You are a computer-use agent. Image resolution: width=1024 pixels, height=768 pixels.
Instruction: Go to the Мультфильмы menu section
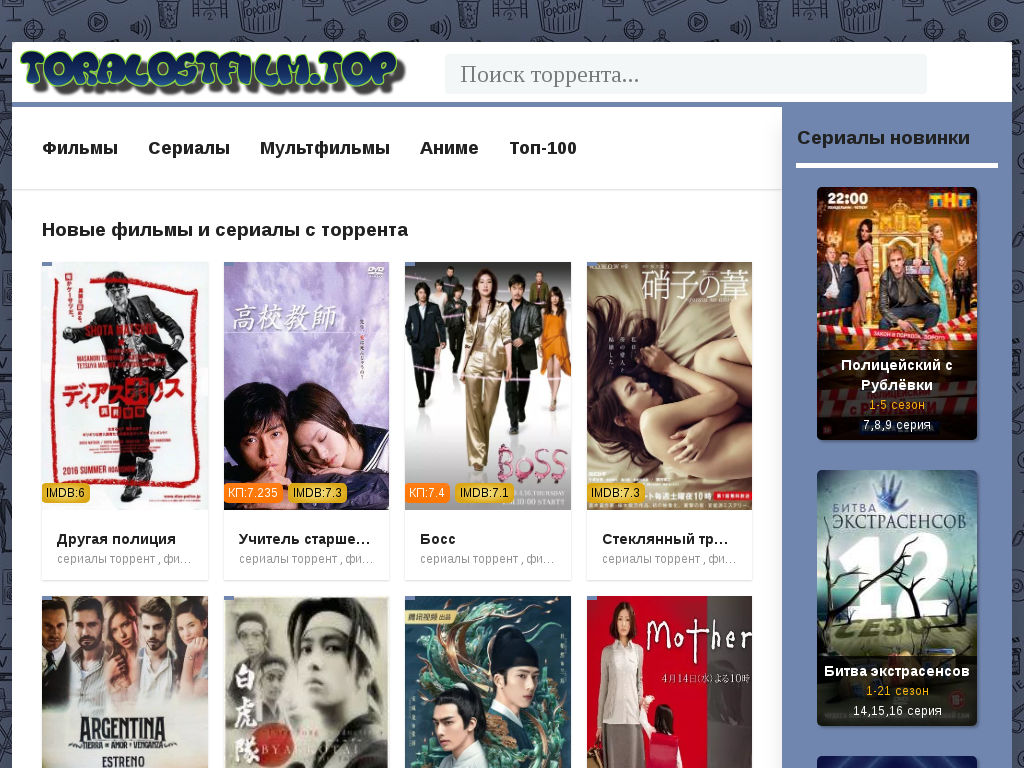tap(325, 148)
